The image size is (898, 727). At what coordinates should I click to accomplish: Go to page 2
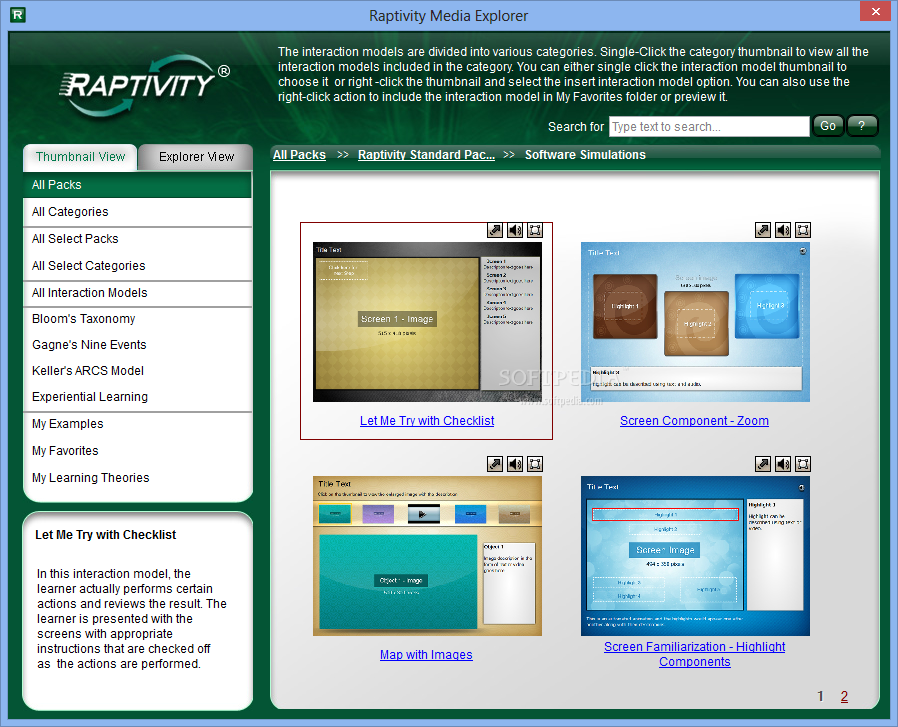coord(844,696)
